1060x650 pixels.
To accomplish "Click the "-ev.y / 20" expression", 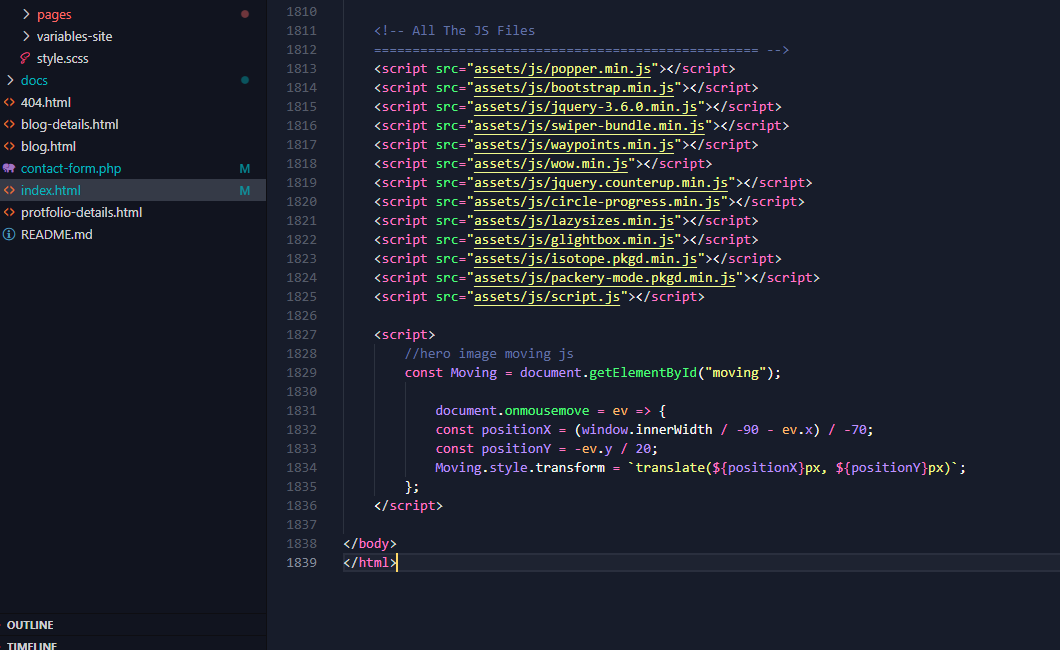I will 612,448.
